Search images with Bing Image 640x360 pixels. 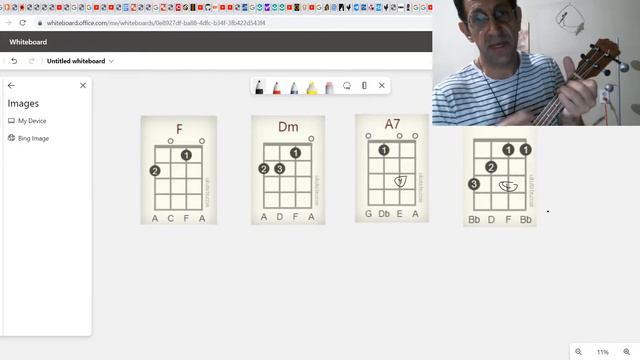tap(29, 138)
